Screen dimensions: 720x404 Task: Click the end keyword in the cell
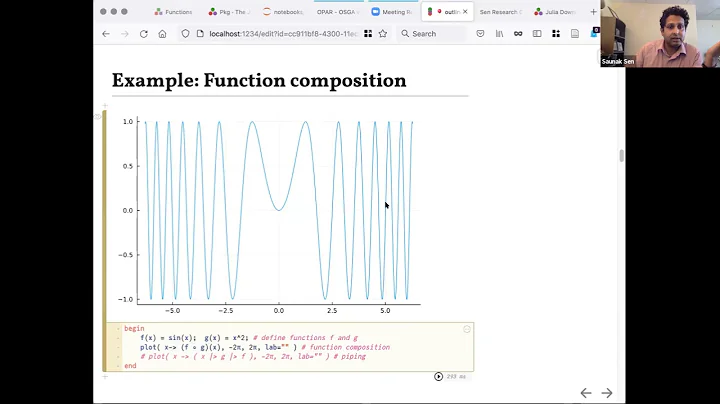pyautogui.click(x=130, y=366)
